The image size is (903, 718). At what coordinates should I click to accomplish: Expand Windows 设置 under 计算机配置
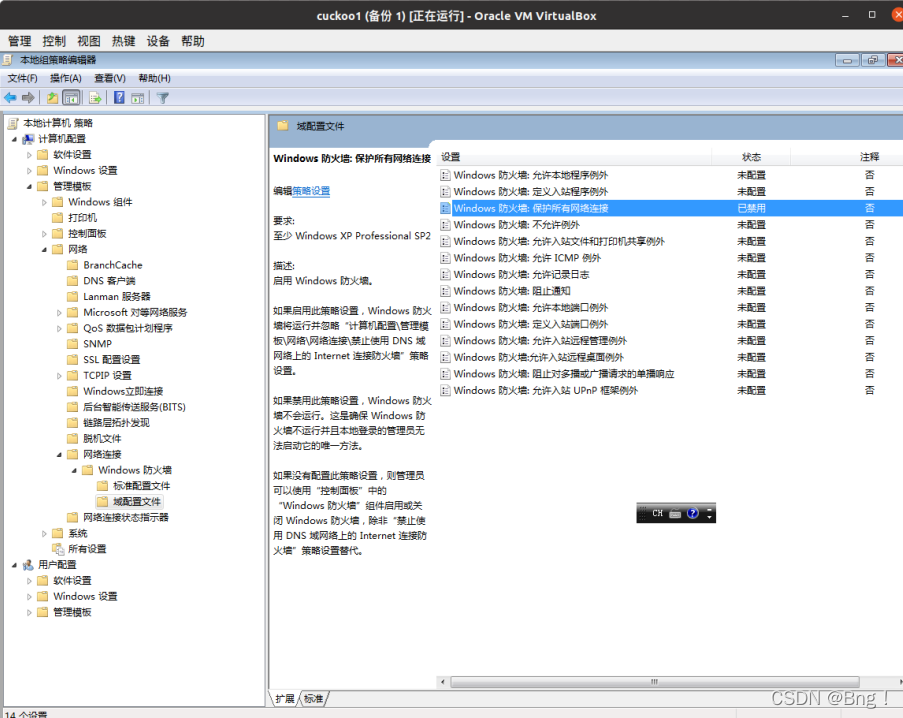pyautogui.click(x=29, y=170)
